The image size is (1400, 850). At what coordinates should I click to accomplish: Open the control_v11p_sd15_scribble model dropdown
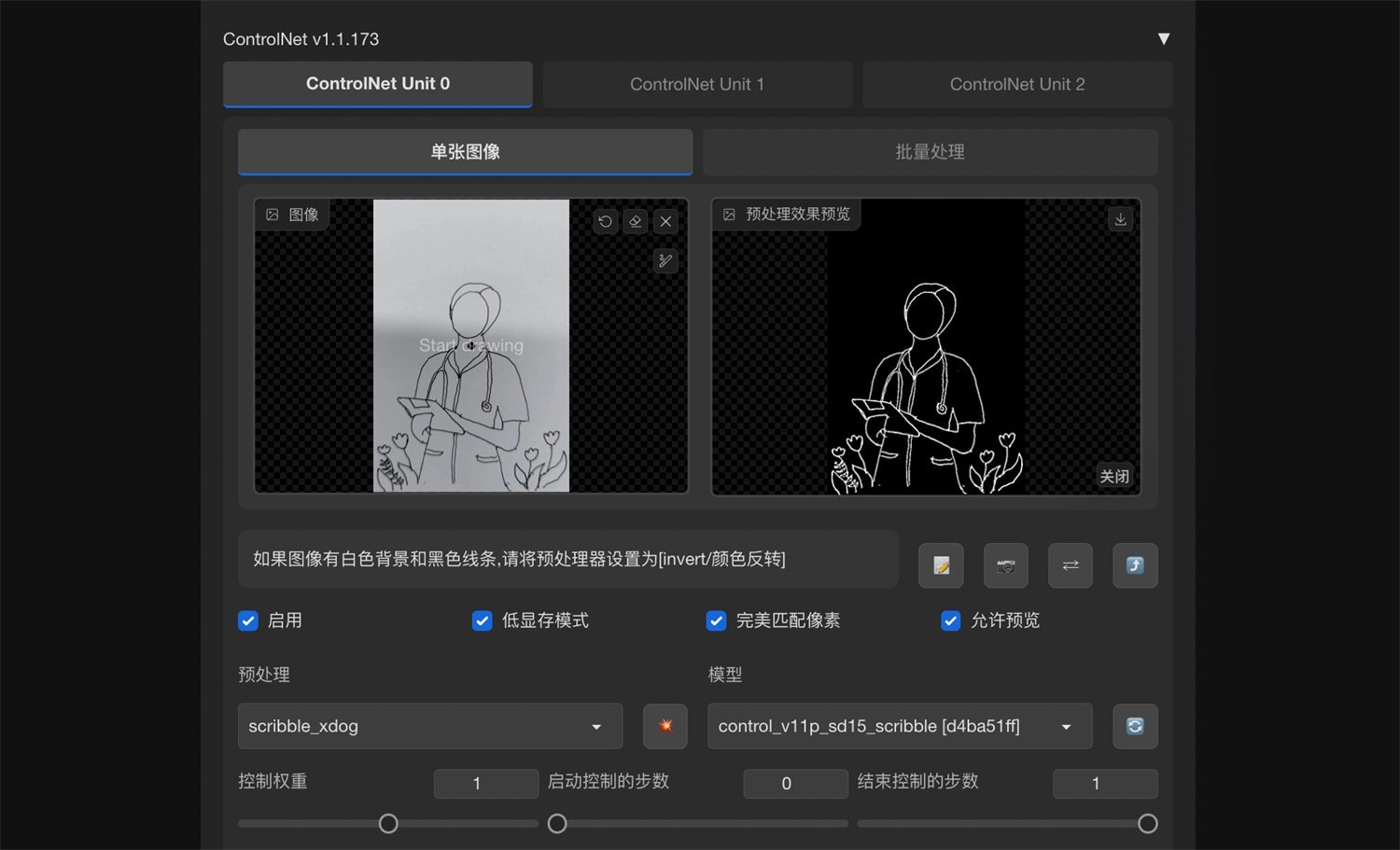click(x=899, y=726)
